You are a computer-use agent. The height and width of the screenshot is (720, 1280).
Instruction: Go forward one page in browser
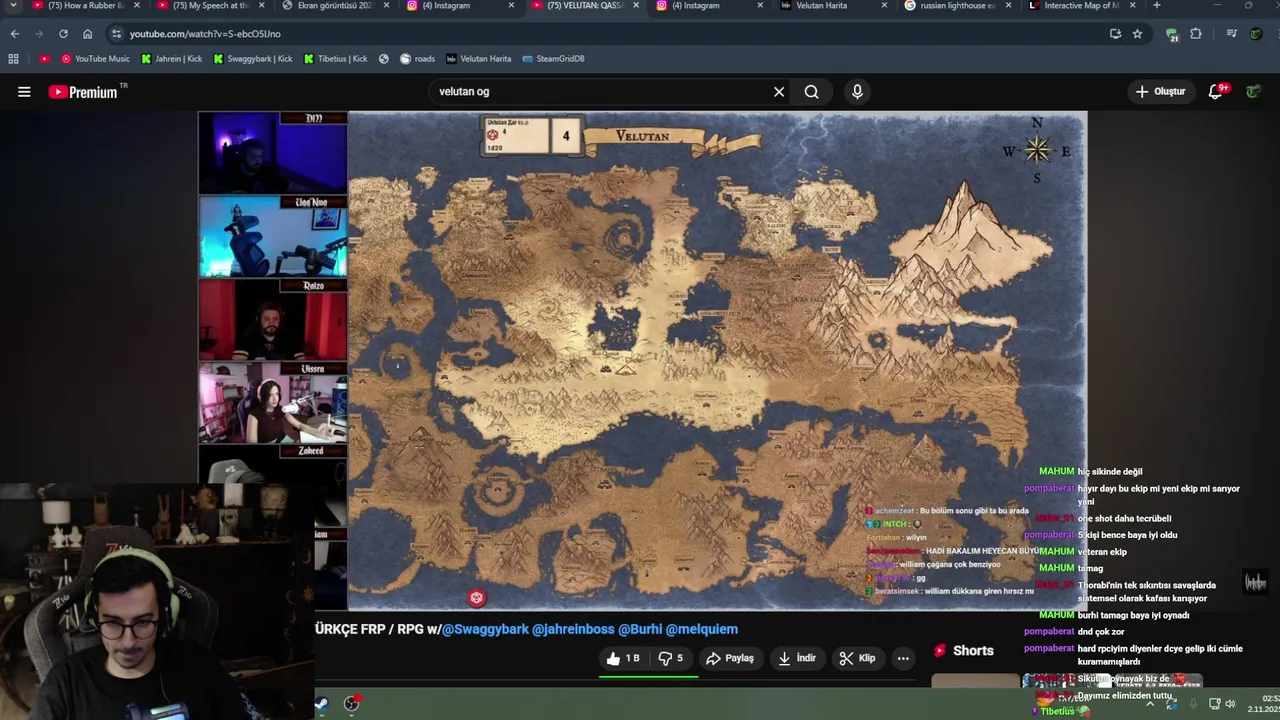click(x=39, y=34)
